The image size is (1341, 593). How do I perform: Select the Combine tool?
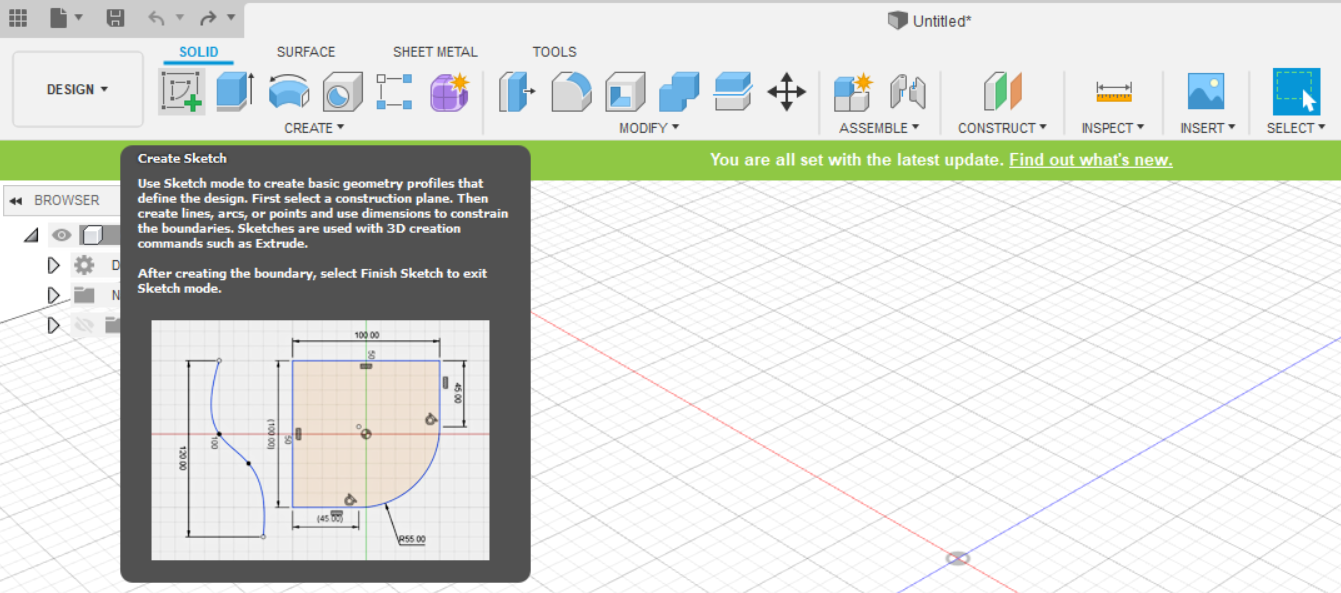679,91
